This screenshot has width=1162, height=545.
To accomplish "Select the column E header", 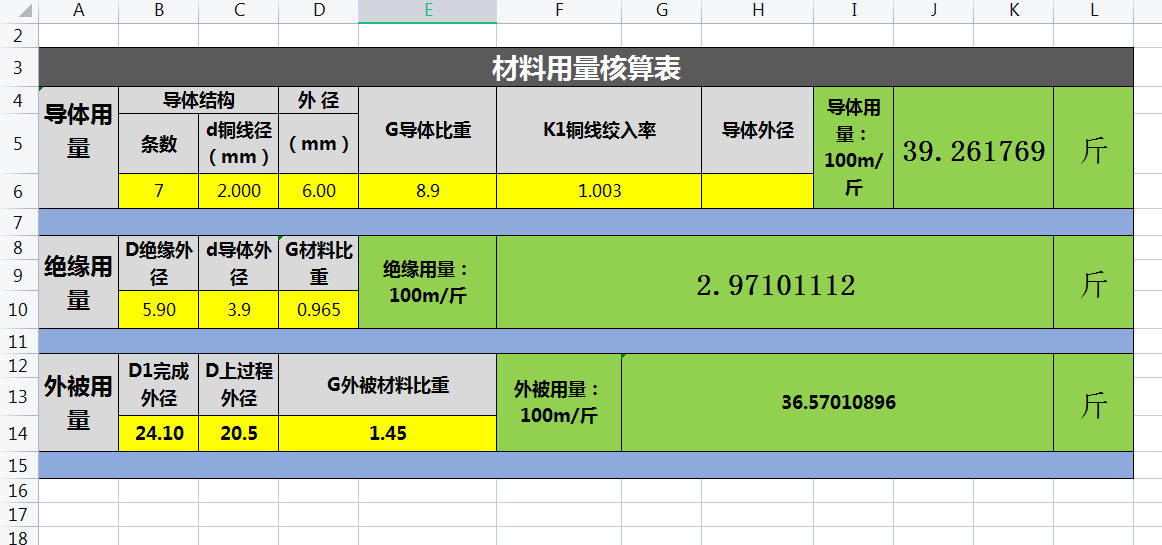I will pyautogui.click(x=427, y=11).
